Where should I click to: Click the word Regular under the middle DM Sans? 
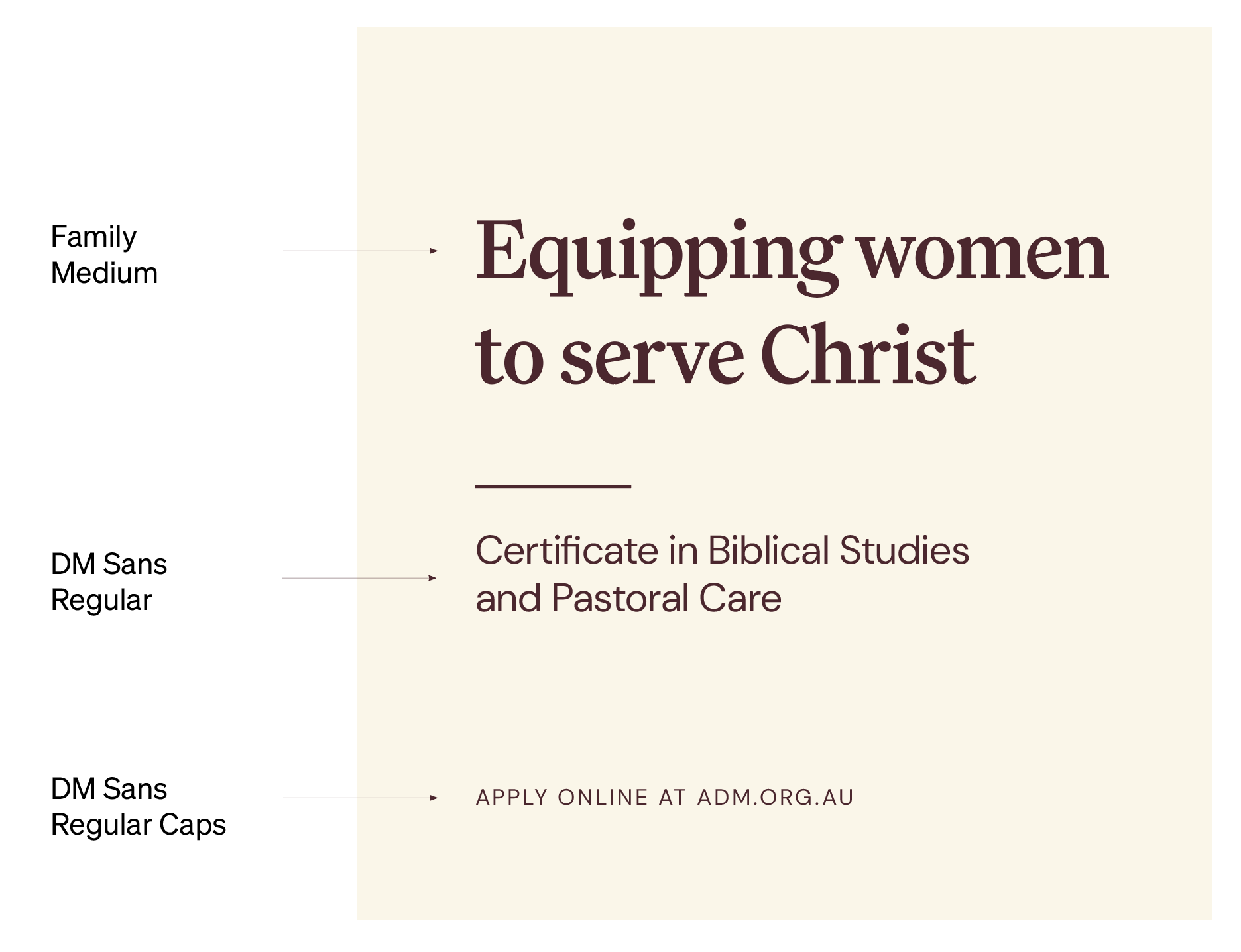(x=101, y=601)
